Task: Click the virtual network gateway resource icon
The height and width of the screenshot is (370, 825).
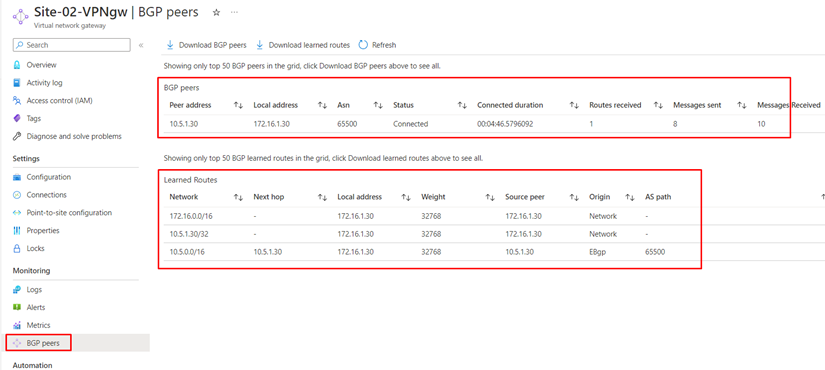Action: pos(20,16)
